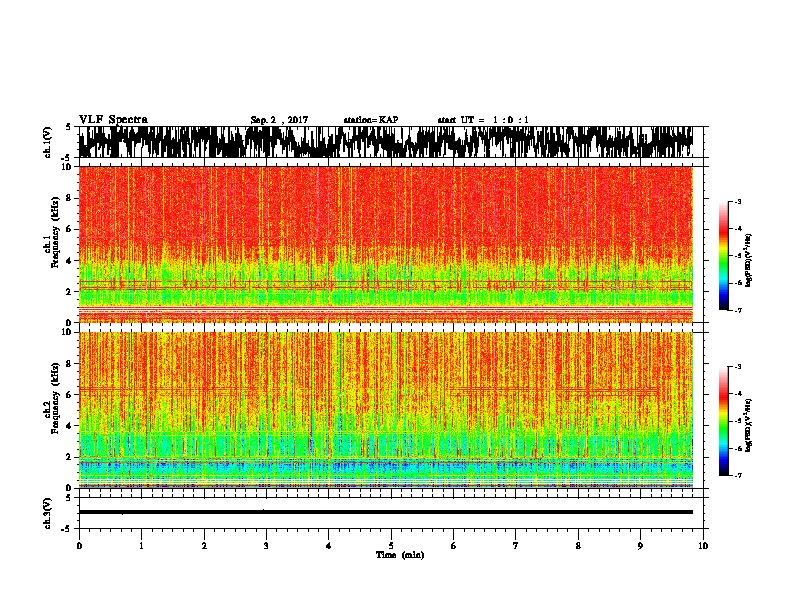Click the "Time (min)" x-axis label
Viewport: 792px width, 612px height.
pyautogui.click(x=400, y=555)
